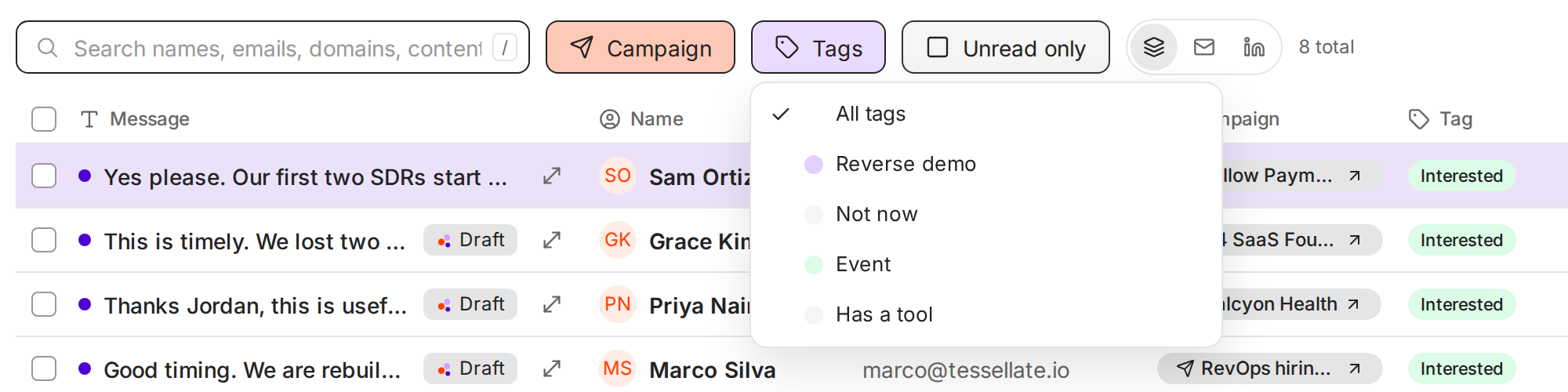The height and width of the screenshot is (392, 1568).
Task: Click the '8 total' count label
Action: [1327, 47]
